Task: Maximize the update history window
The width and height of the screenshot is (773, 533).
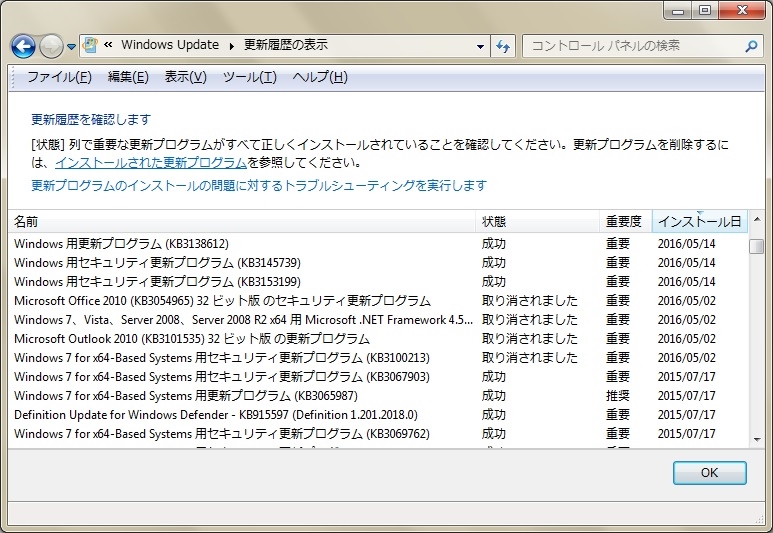Action: pos(705,11)
